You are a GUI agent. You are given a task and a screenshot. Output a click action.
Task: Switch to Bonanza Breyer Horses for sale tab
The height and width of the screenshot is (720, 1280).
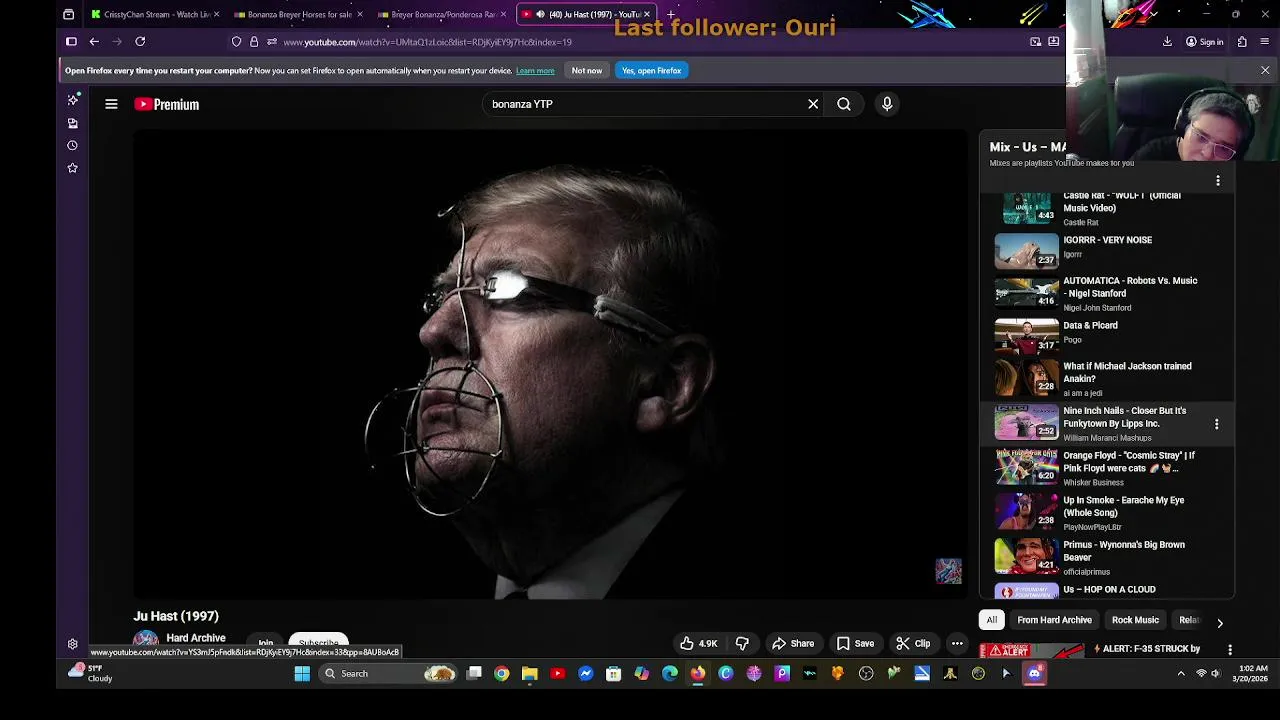point(298,15)
